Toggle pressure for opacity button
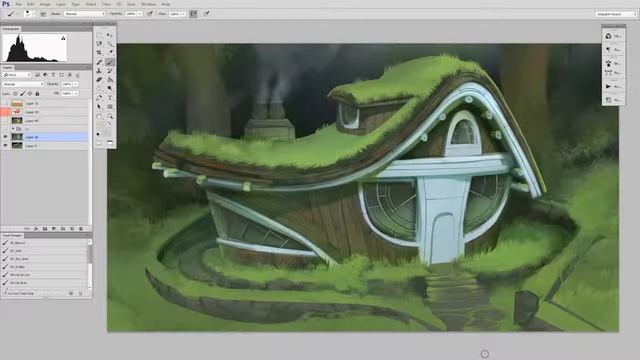 (x=150, y=14)
